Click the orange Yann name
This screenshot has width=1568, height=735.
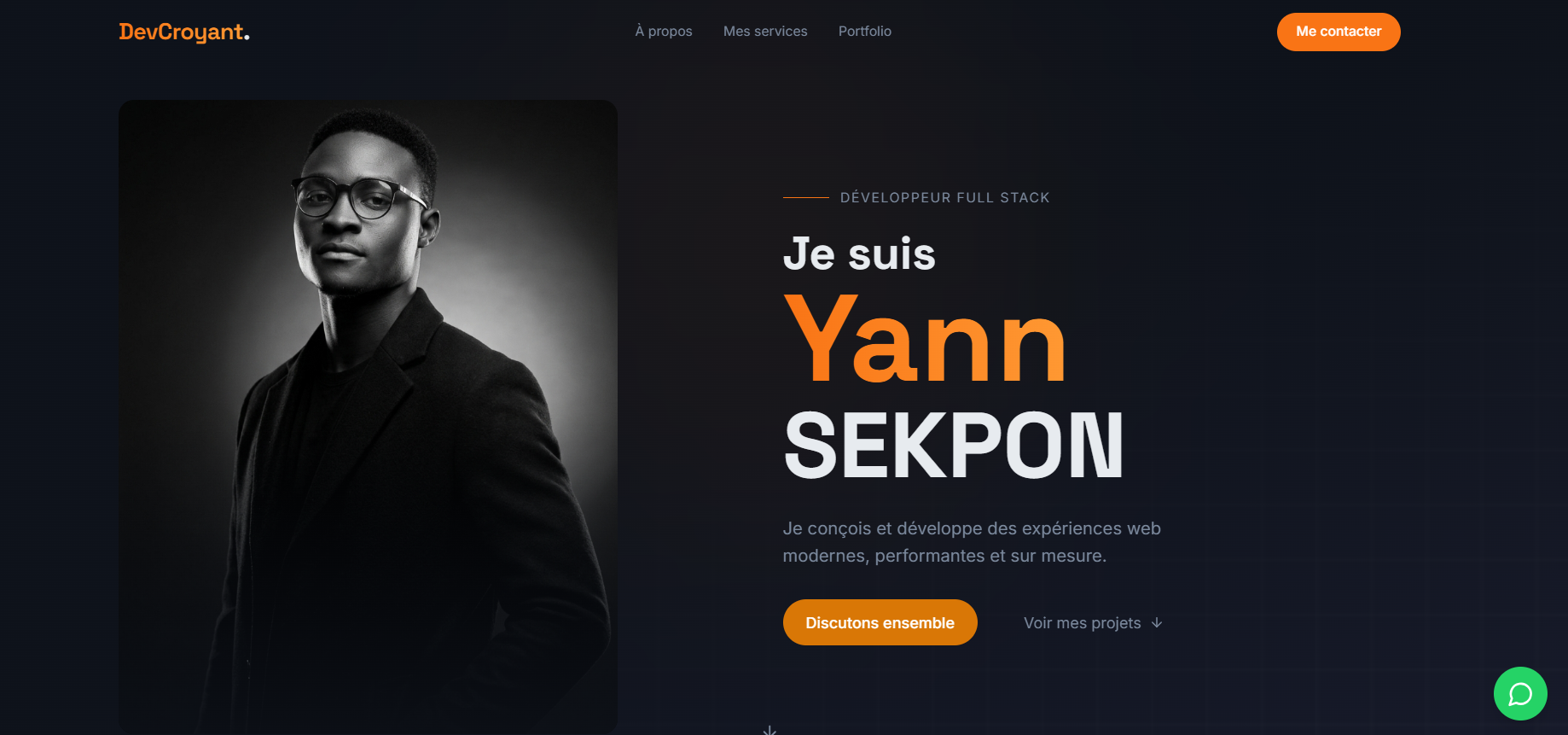pyautogui.click(x=925, y=340)
